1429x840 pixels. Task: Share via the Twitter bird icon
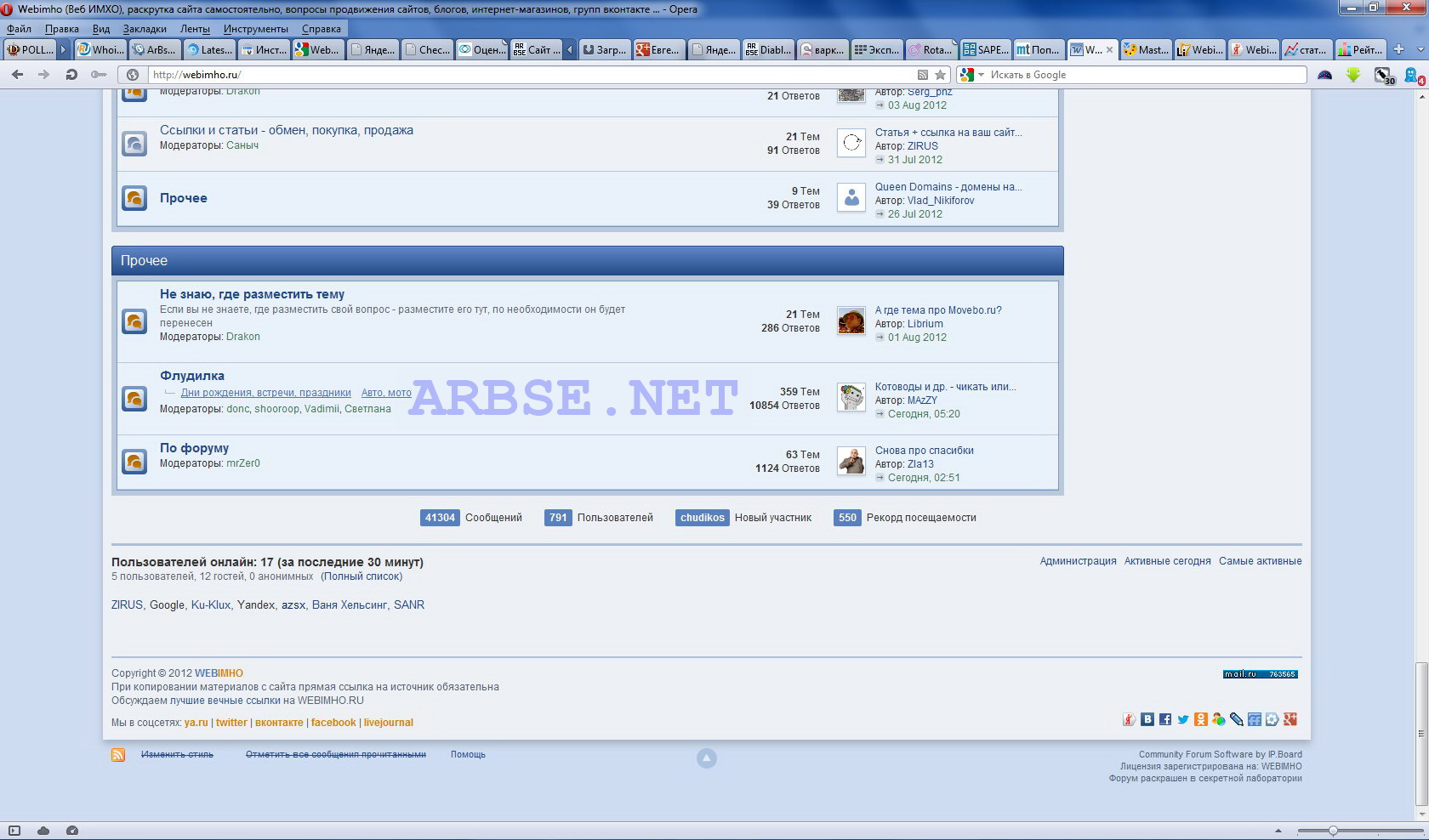point(1183,719)
